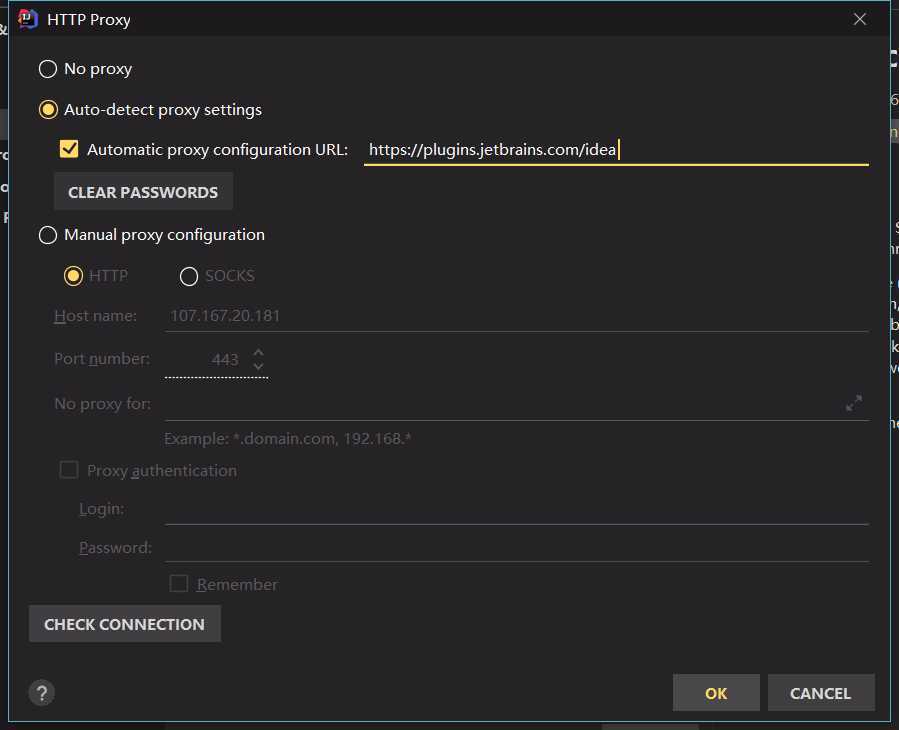Select the No proxy option
The width and height of the screenshot is (899, 730).
[x=48, y=69]
